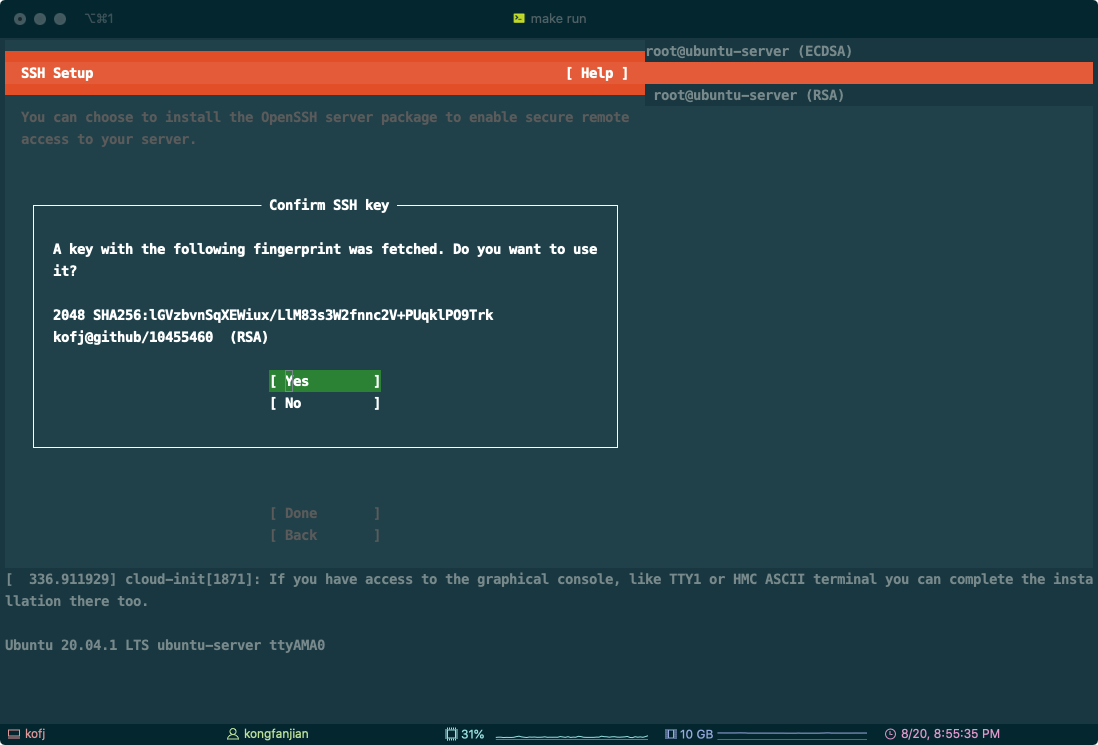The width and height of the screenshot is (1098, 745).
Task: Click the memory icon beside 10 GB
Action: (671, 734)
